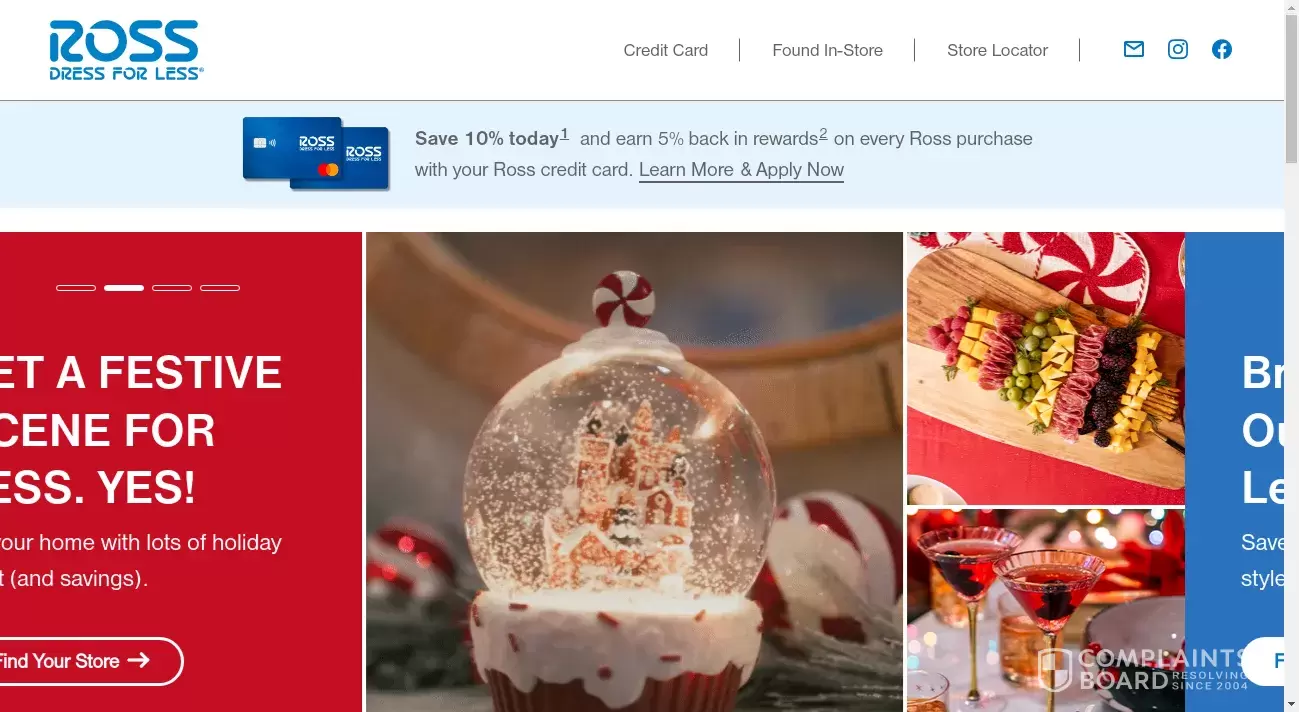The height and width of the screenshot is (712, 1299).
Task: Open the email envelope icon
Action: pos(1133,49)
